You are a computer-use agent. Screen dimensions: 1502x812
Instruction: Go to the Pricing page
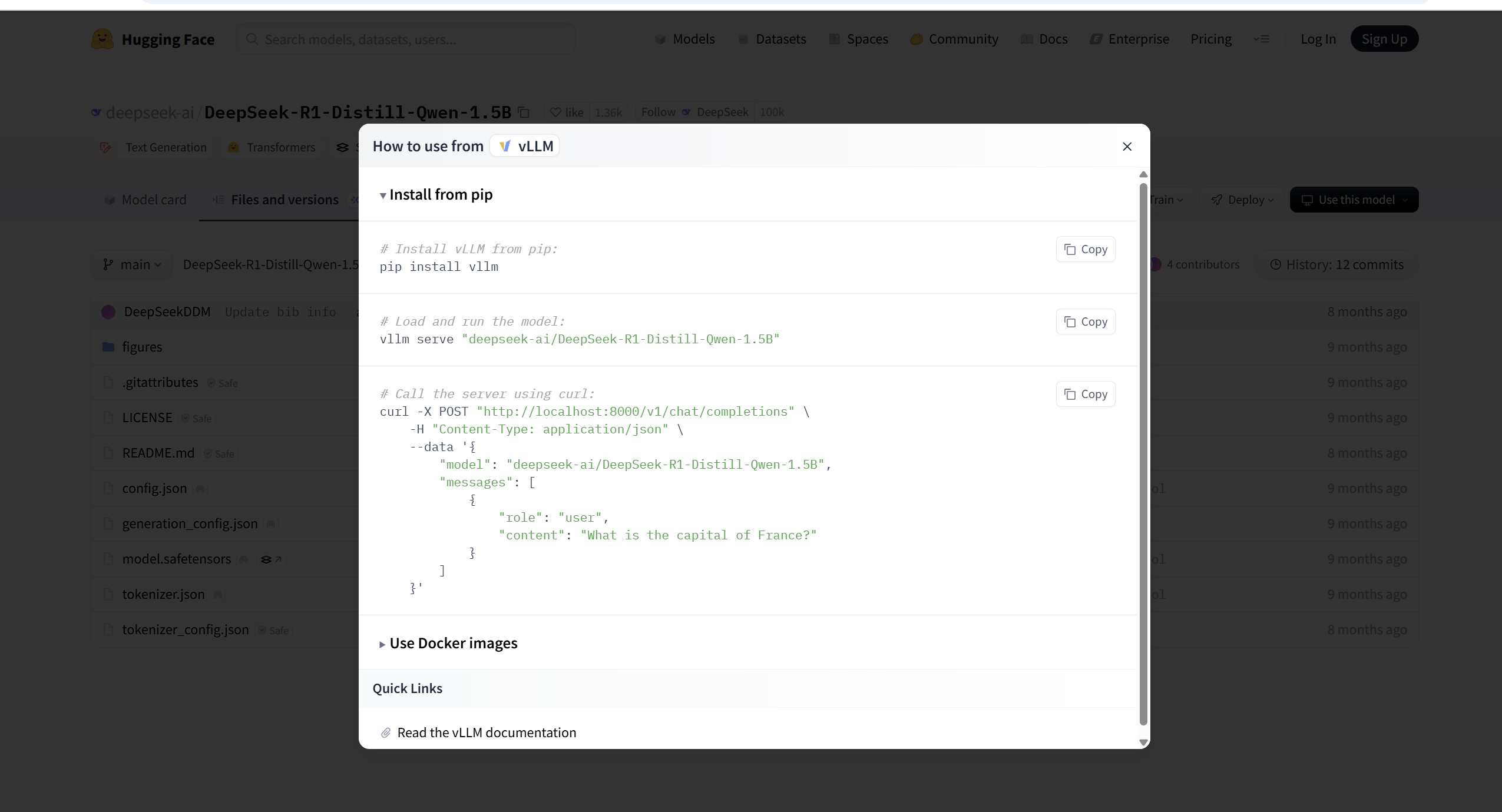tap(1211, 39)
